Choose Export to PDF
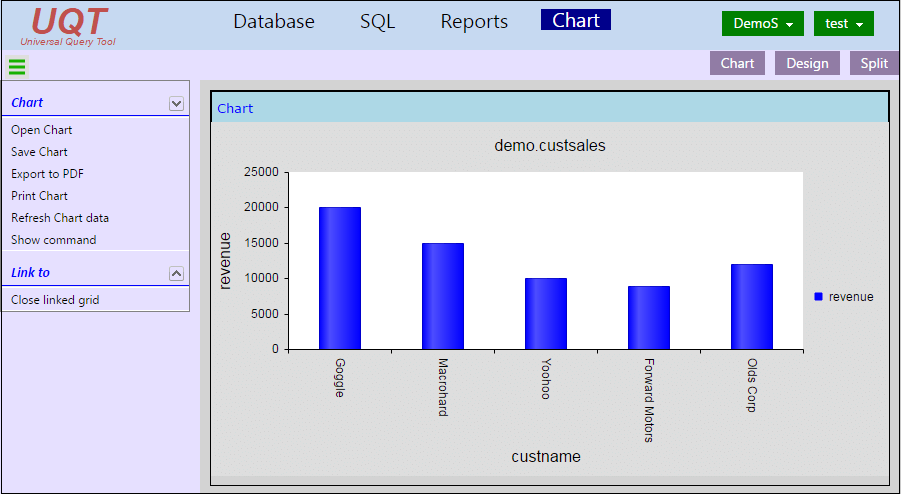Screen dimensions: 901x494 (x=47, y=174)
